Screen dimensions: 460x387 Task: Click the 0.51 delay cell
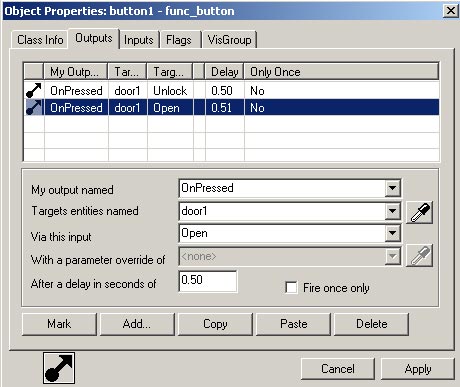[224, 108]
